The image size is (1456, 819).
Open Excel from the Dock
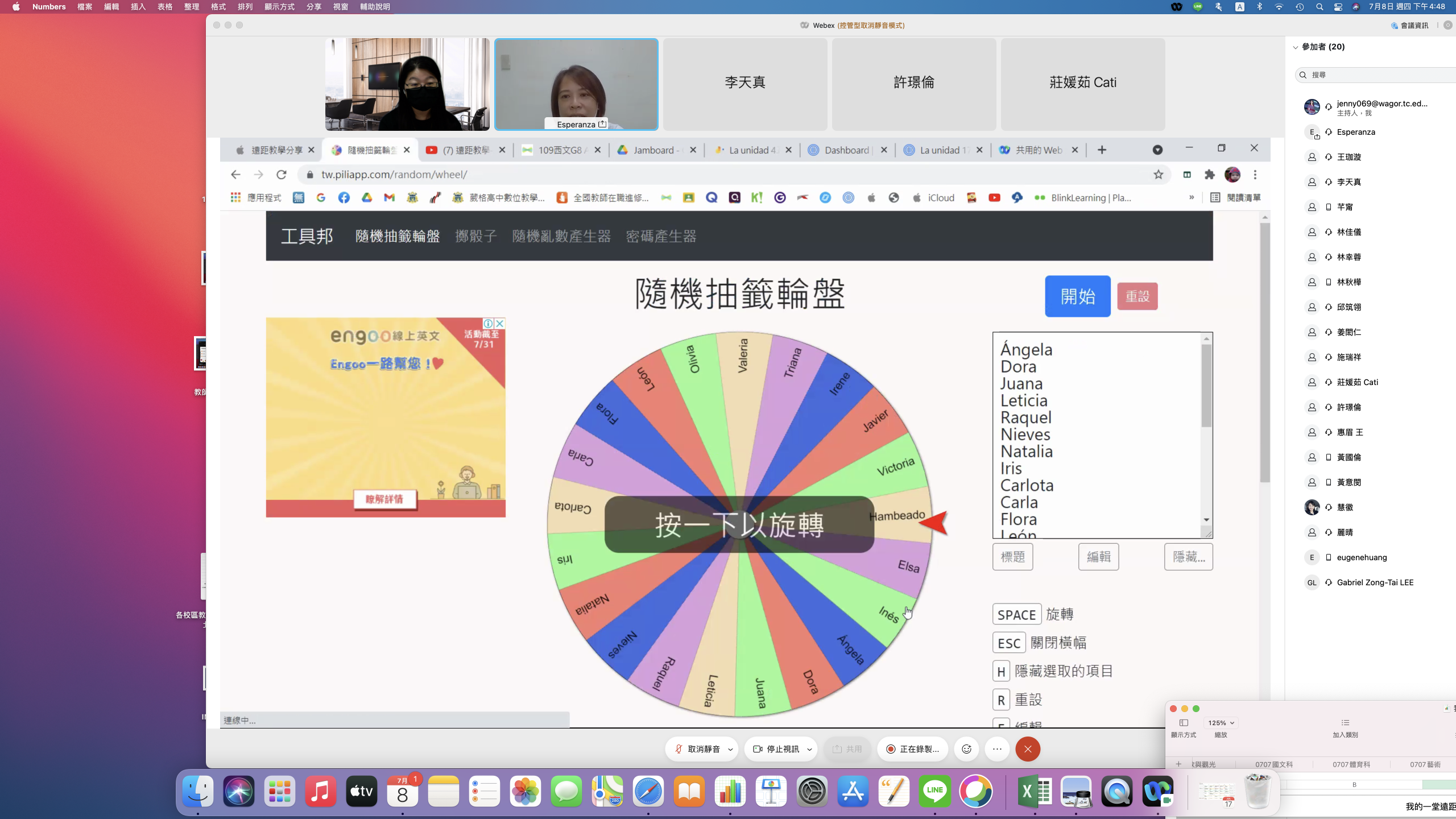tap(1035, 791)
